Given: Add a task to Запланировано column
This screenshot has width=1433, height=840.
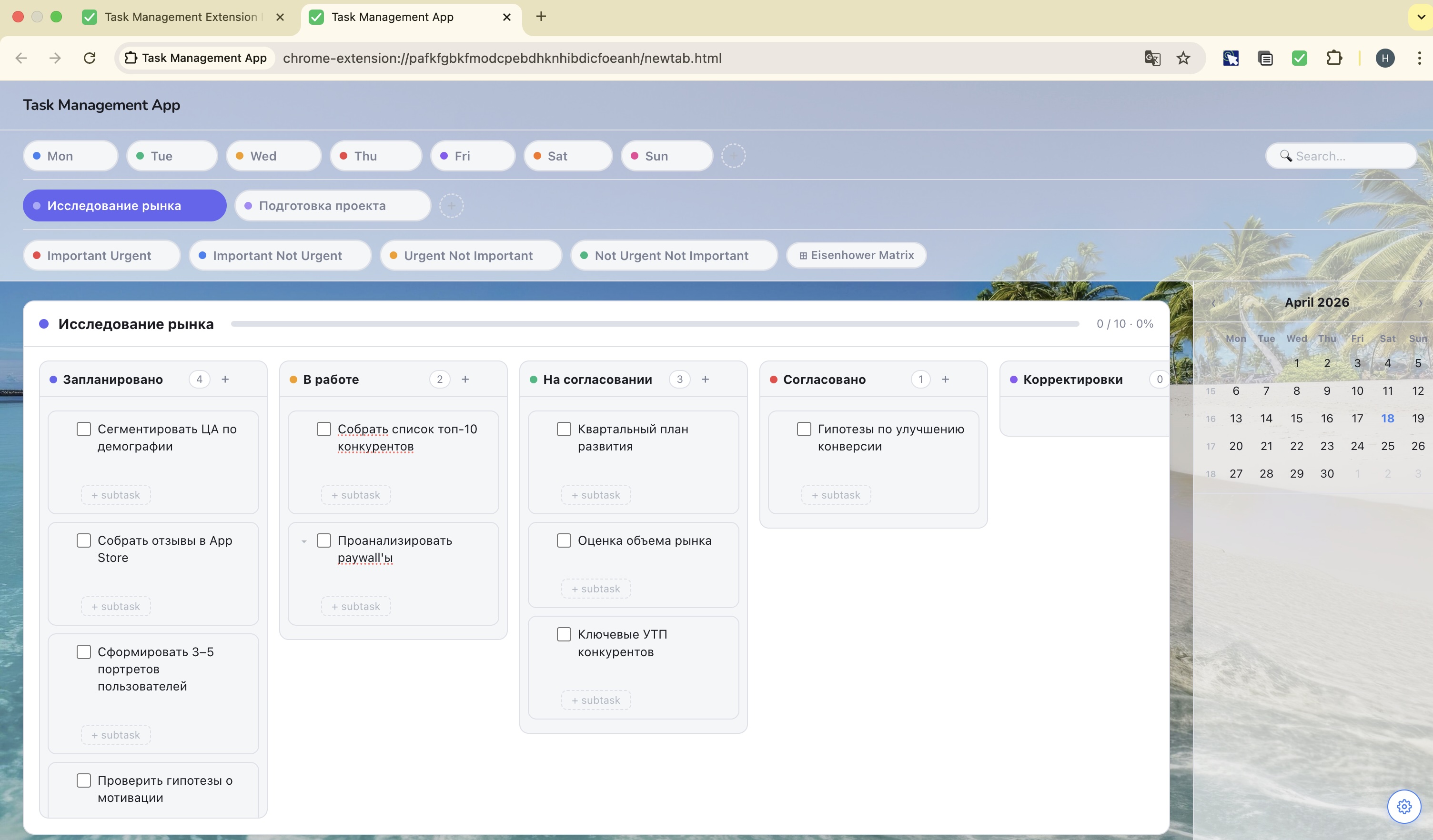Looking at the screenshot, I should [225, 379].
